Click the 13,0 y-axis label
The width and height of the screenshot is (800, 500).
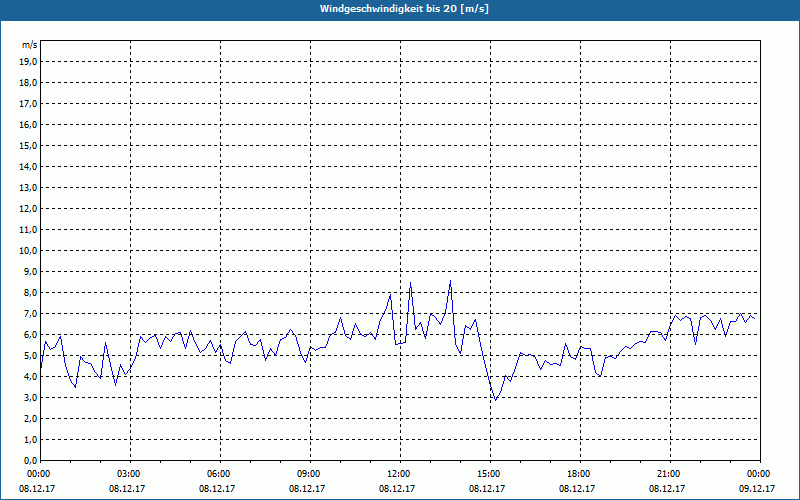click(x=29, y=187)
